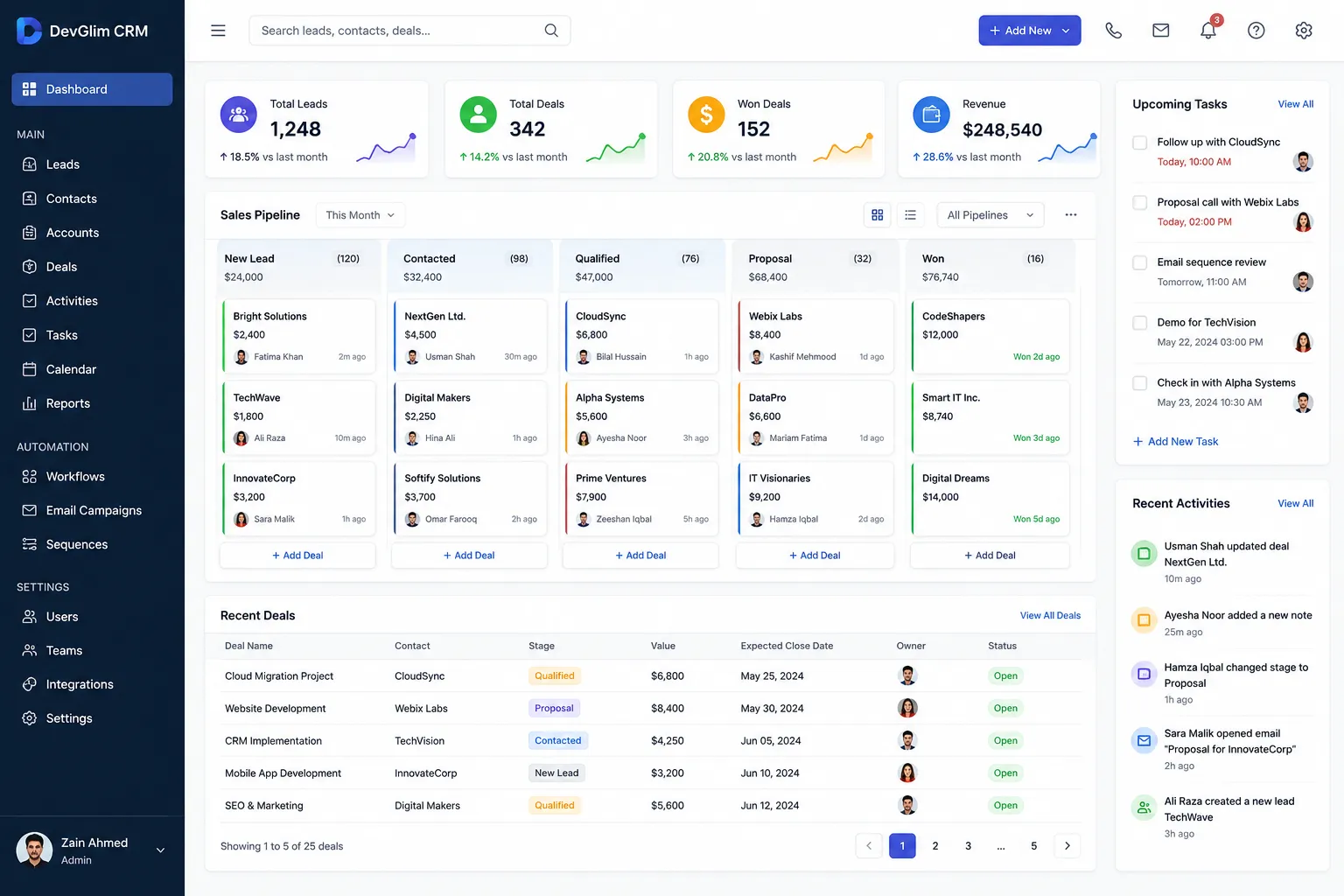Switch pipeline to list view icon
Image resolution: width=1344 pixels, height=896 pixels.
coord(911,215)
